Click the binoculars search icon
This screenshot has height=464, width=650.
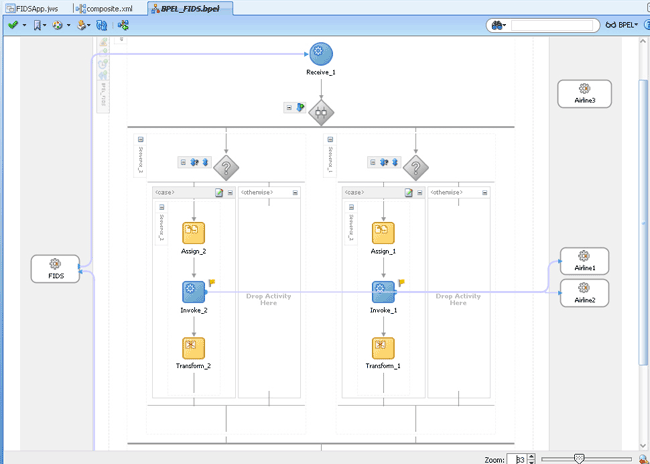click(497, 26)
